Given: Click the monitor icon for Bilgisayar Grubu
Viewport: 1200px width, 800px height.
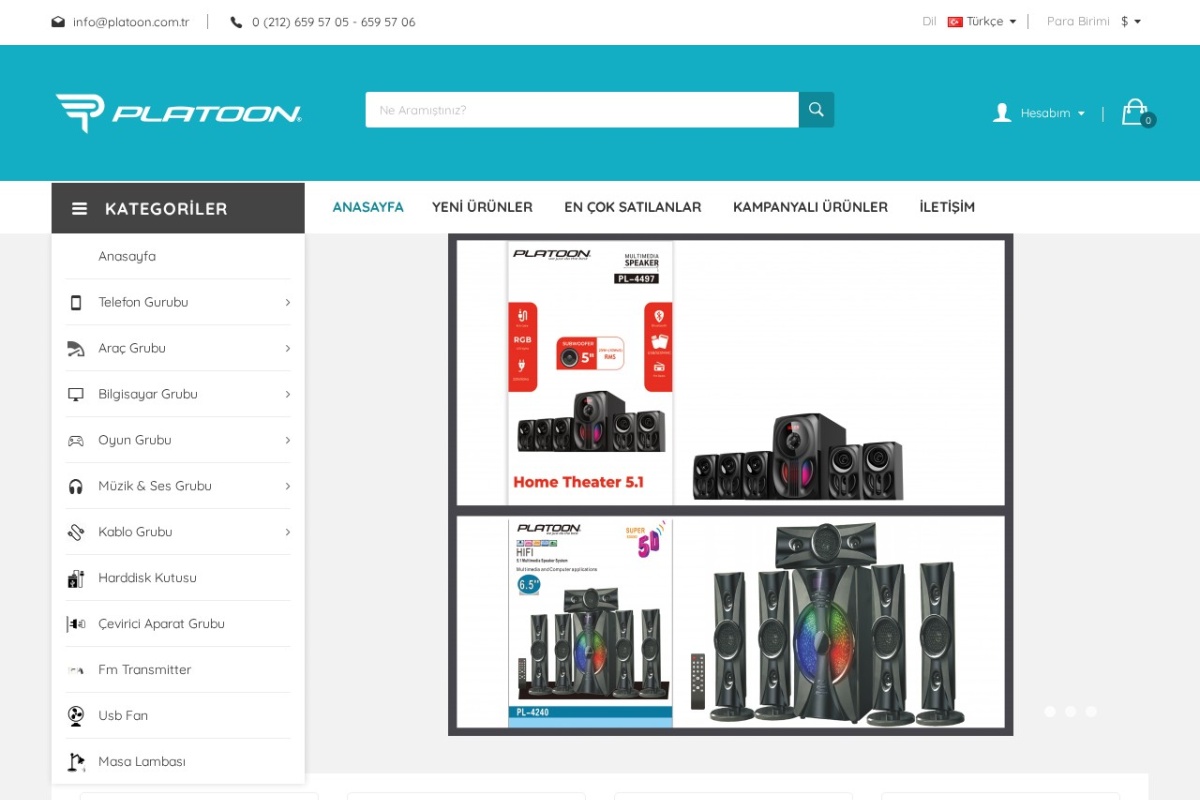Looking at the screenshot, I should tap(76, 395).
